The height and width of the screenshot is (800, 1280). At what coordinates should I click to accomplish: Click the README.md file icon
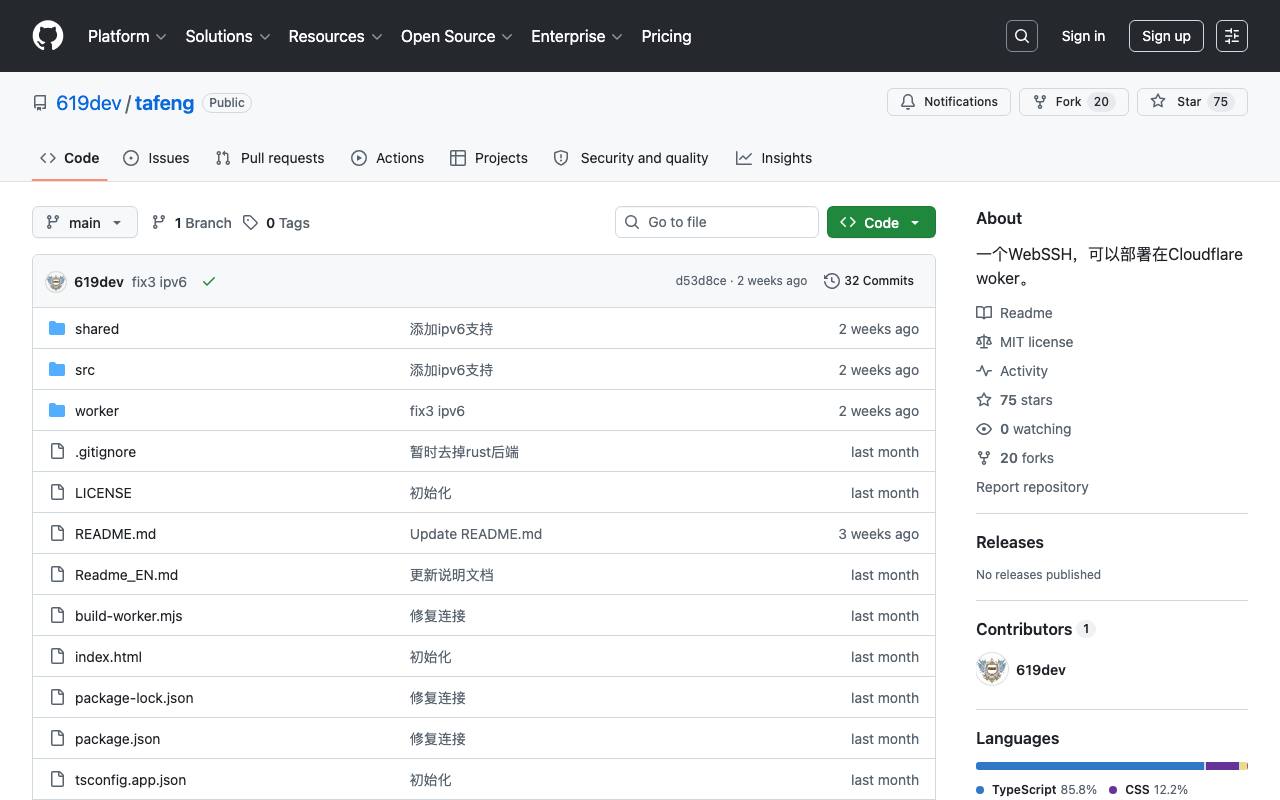pos(57,534)
